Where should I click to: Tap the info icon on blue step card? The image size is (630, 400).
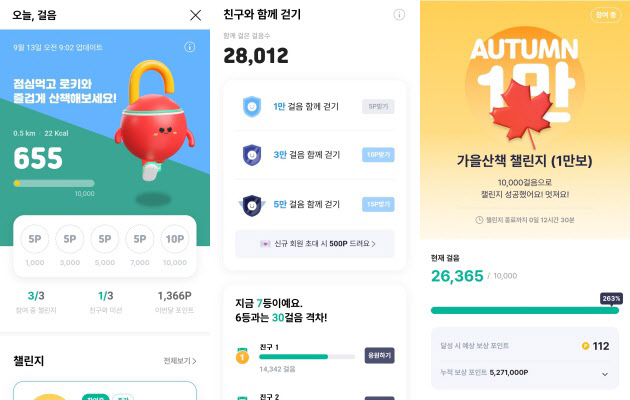pos(190,47)
